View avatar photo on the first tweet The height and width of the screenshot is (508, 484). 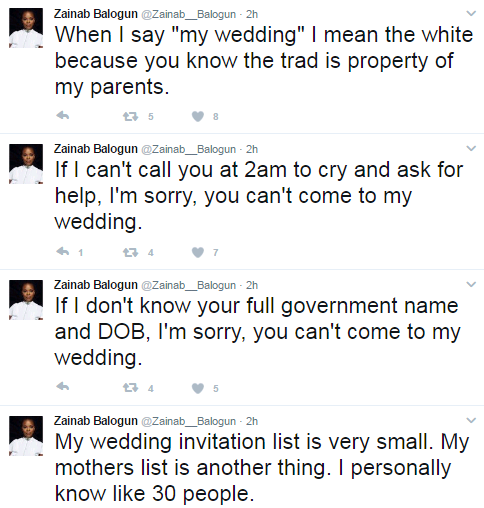point(26,28)
